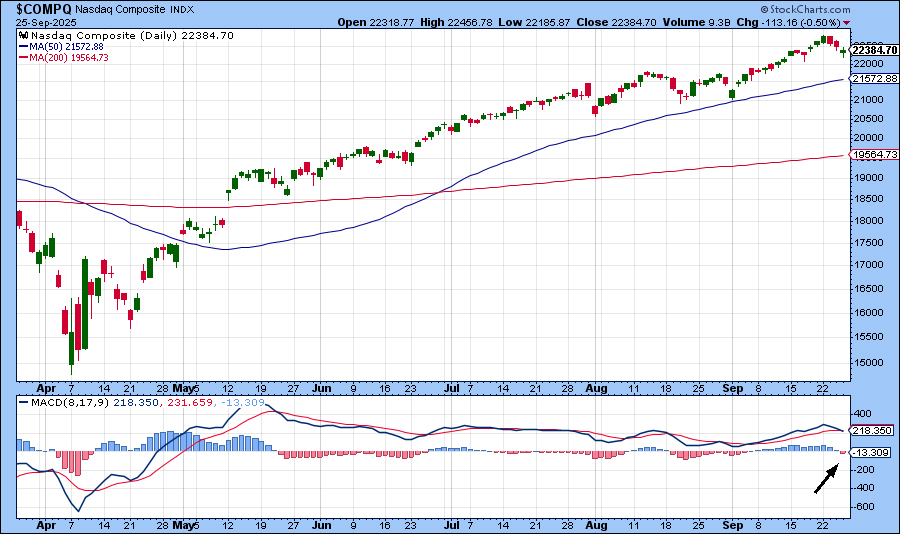The height and width of the screenshot is (534, 900).
Task: Click the MACD(8,17,9) indicator label
Action: click(61, 403)
